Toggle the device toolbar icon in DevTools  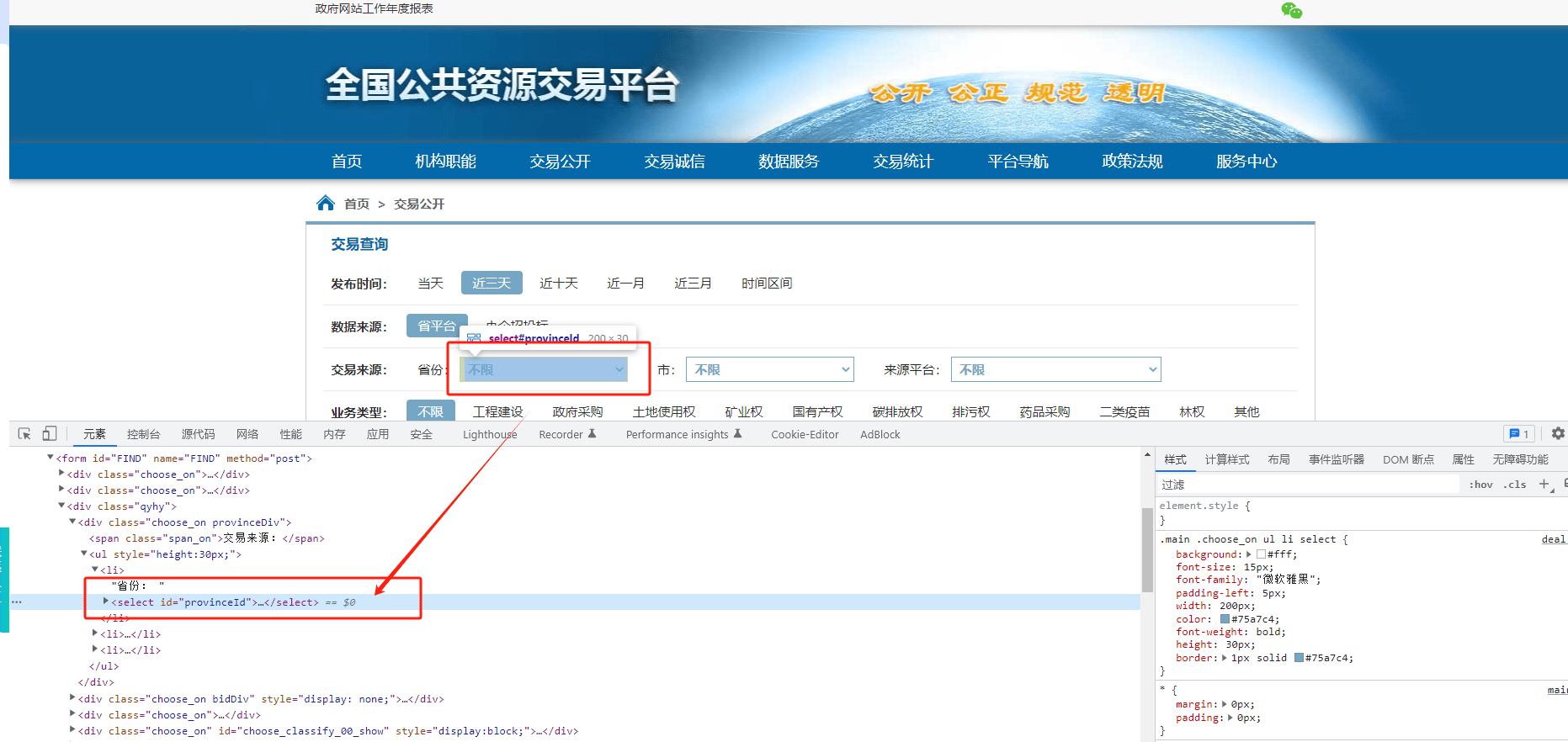tap(50, 434)
